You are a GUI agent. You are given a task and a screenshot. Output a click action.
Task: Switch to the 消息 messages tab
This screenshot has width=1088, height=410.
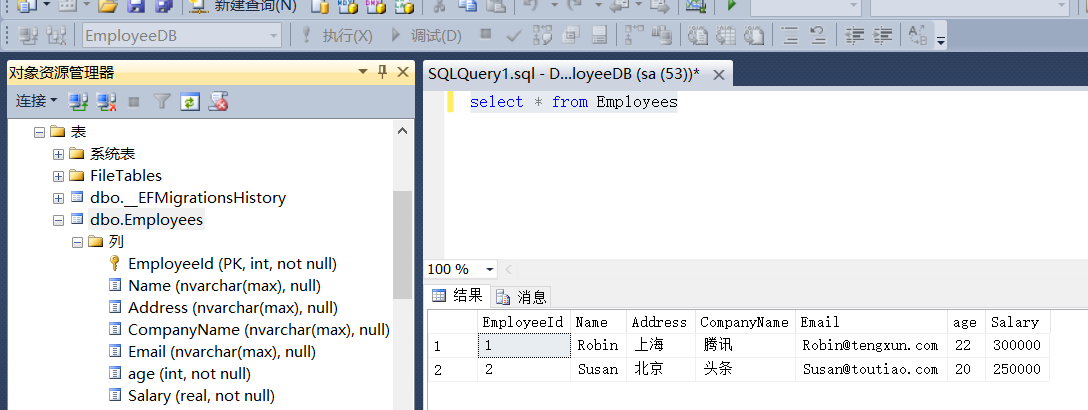522,297
